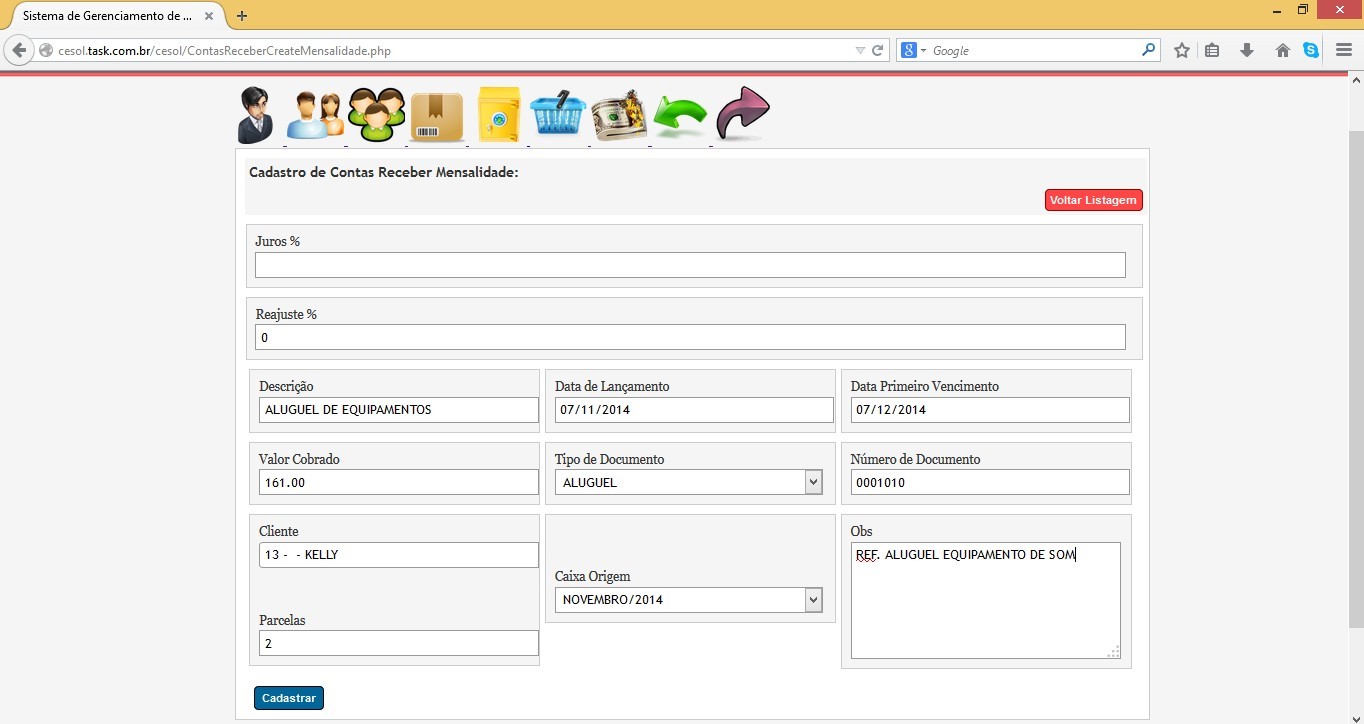Open the blue shopping basket icon
The width and height of the screenshot is (1364, 724).
coord(558,115)
